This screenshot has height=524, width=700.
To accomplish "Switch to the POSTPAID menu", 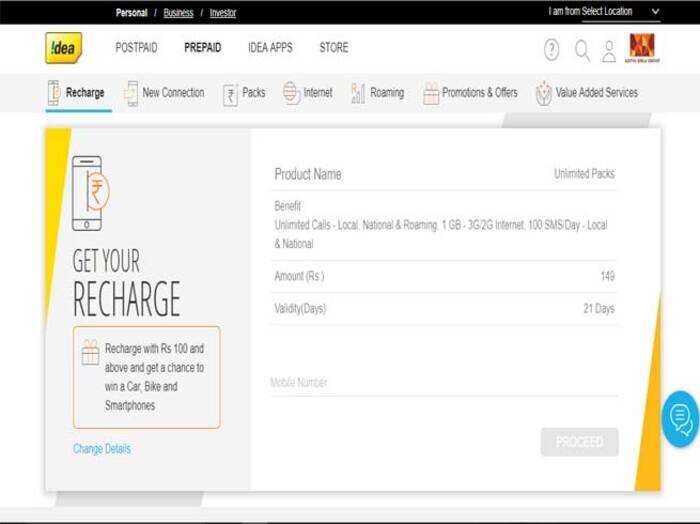I will click(x=136, y=47).
